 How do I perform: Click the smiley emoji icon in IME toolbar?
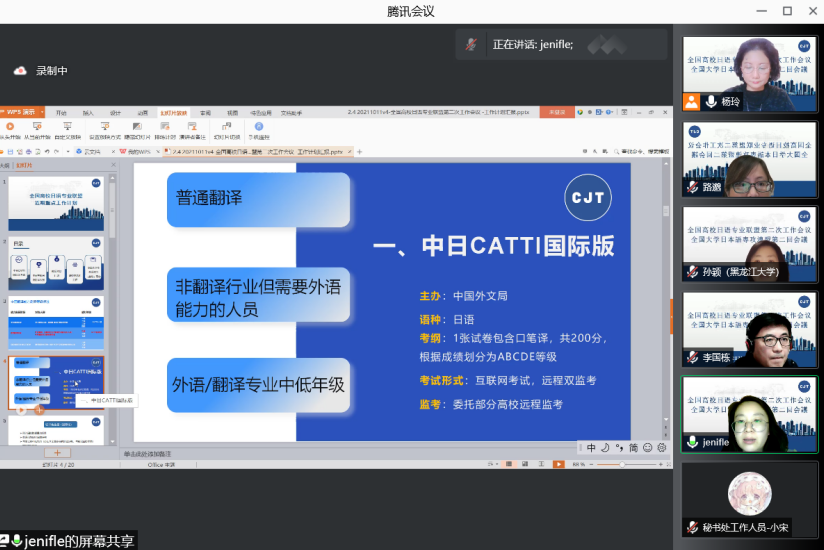(x=647, y=448)
